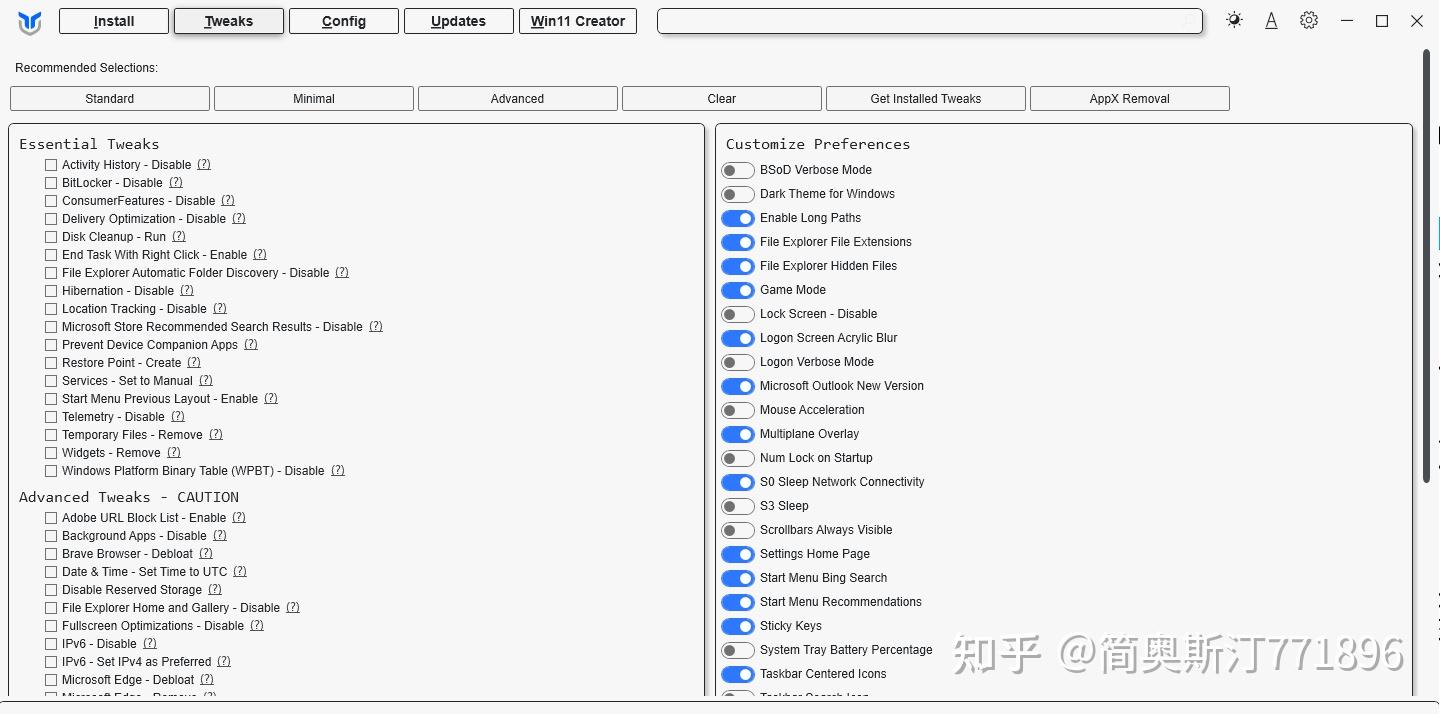This screenshot has height=714, width=1440.
Task: Check Activity History - Disable
Action: [51, 165]
